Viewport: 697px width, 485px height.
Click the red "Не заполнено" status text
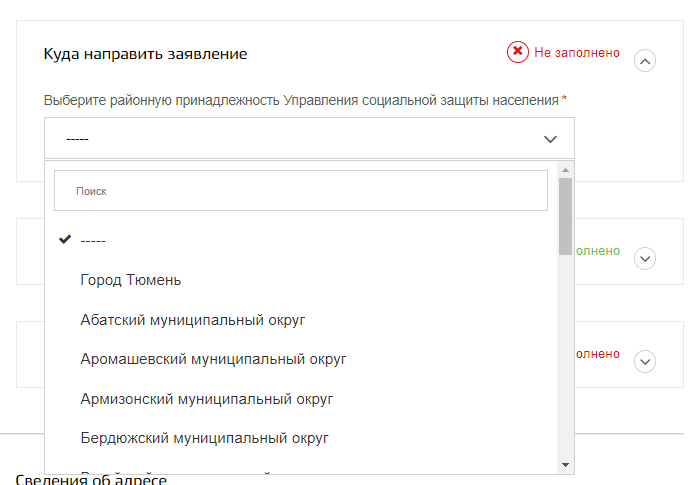(577, 52)
